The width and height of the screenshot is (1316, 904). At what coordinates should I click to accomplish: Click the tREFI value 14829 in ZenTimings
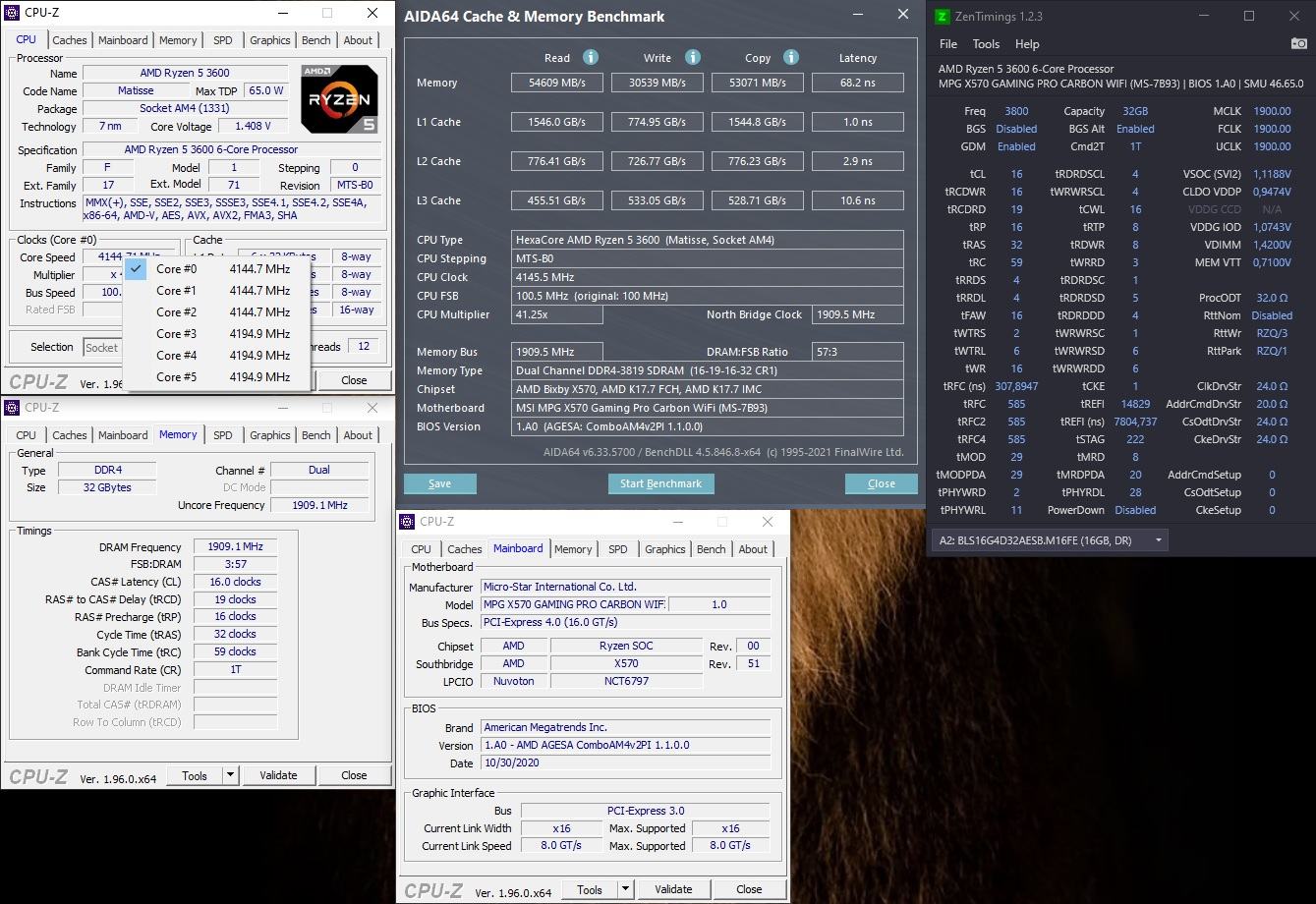point(1135,404)
